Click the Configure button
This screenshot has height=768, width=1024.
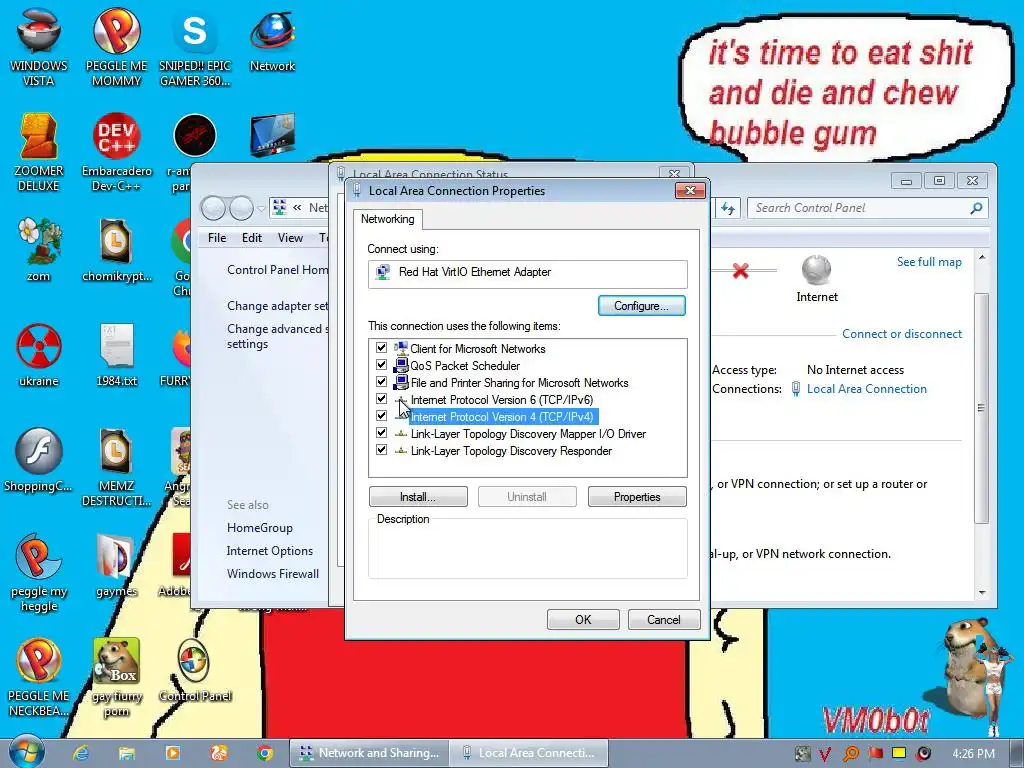pos(641,306)
